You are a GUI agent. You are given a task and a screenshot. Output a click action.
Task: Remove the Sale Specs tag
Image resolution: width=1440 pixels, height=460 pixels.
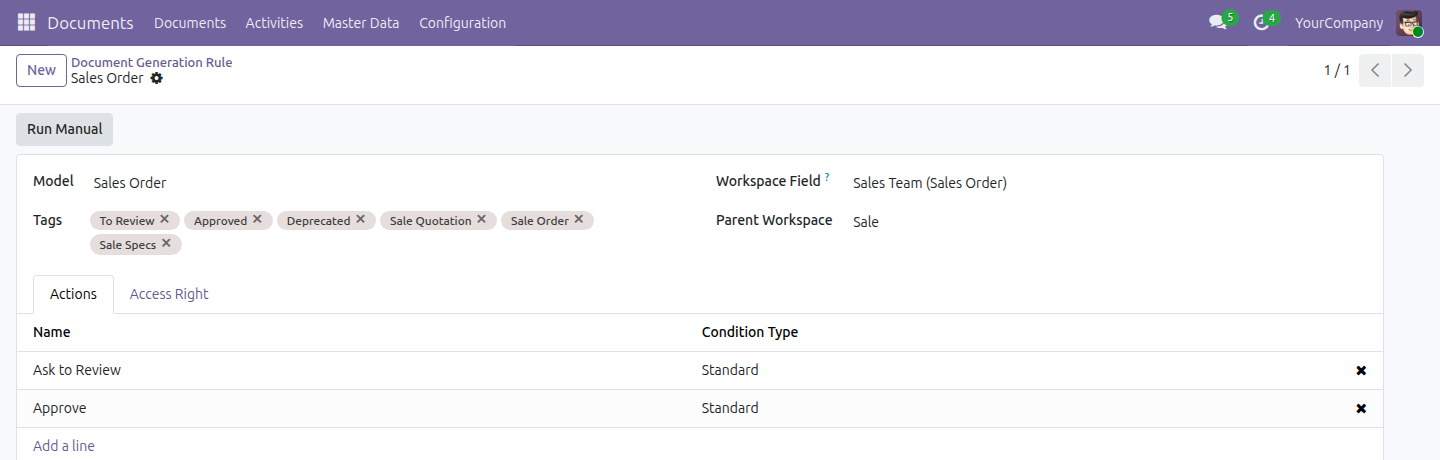pos(166,243)
